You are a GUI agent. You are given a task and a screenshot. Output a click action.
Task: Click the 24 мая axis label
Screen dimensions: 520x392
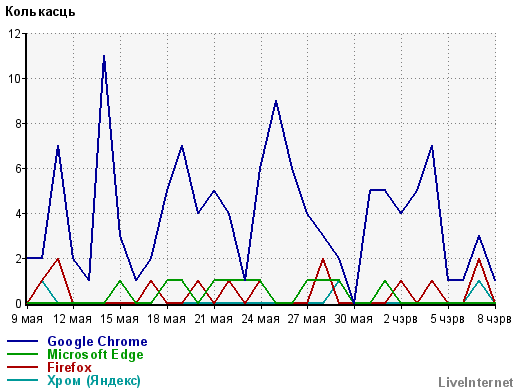click(261, 319)
